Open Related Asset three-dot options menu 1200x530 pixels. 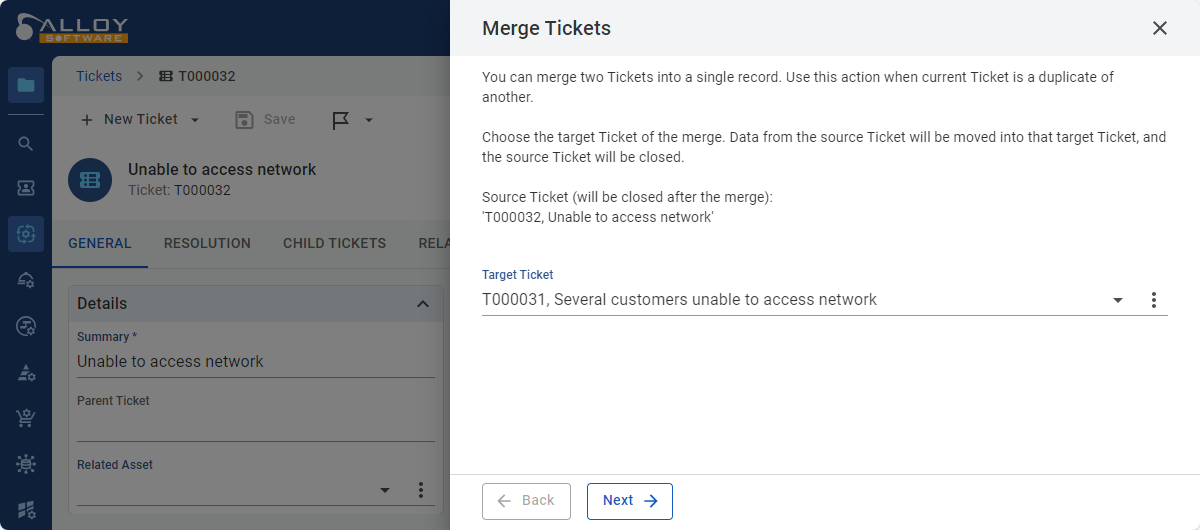pyautogui.click(x=421, y=490)
